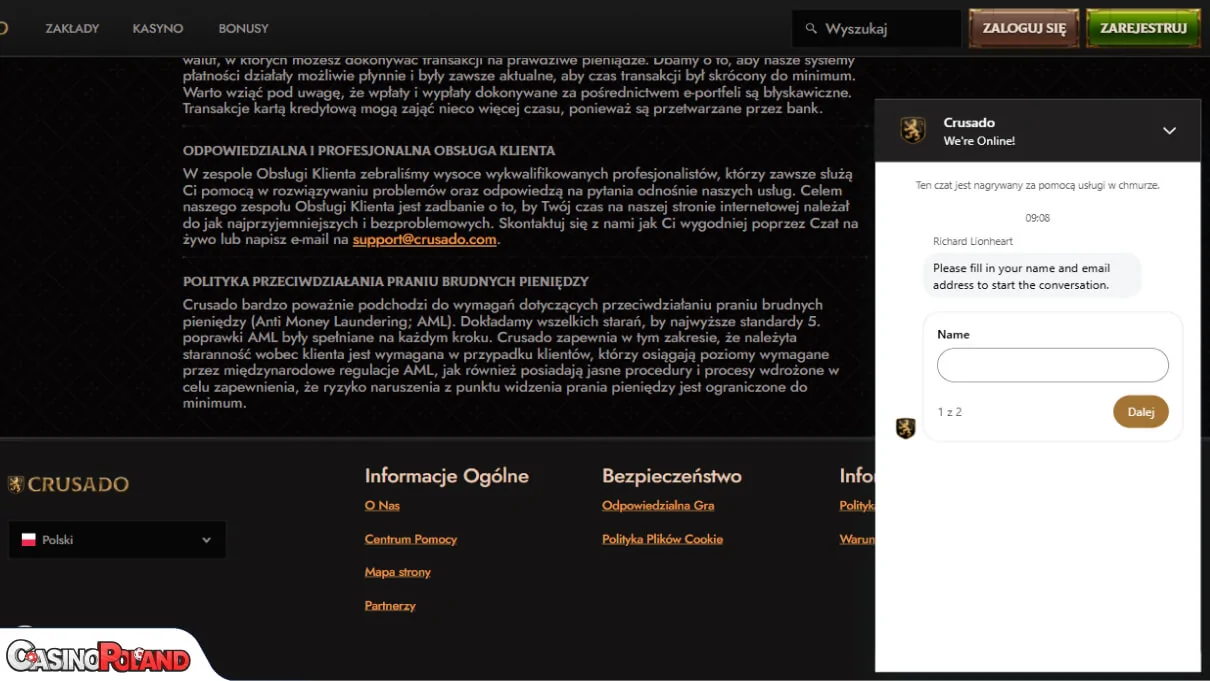Click the chat recording notice text
The image size is (1210, 681).
click(1038, 185)
